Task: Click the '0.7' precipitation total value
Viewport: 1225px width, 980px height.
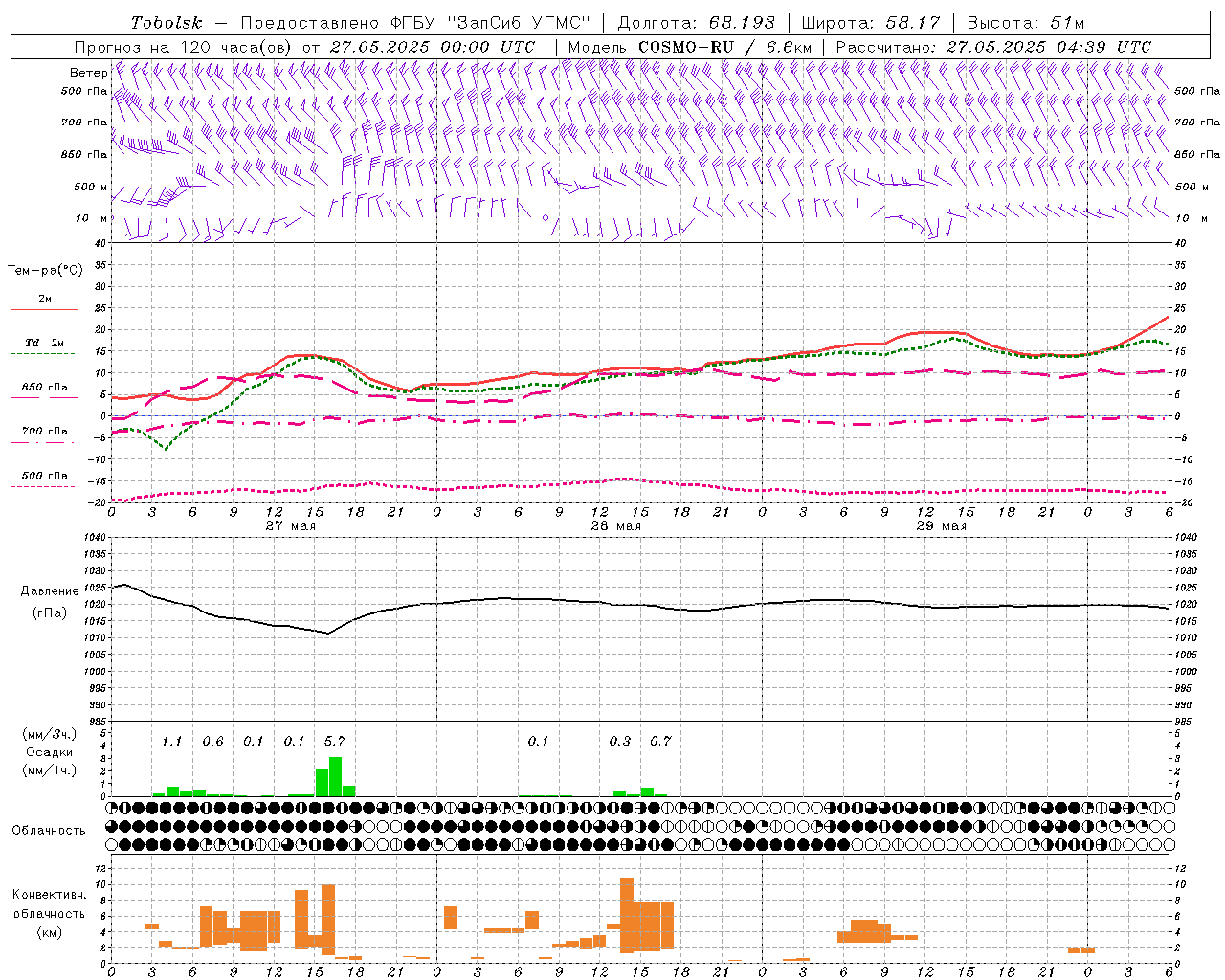Action: tap(660, 742)
